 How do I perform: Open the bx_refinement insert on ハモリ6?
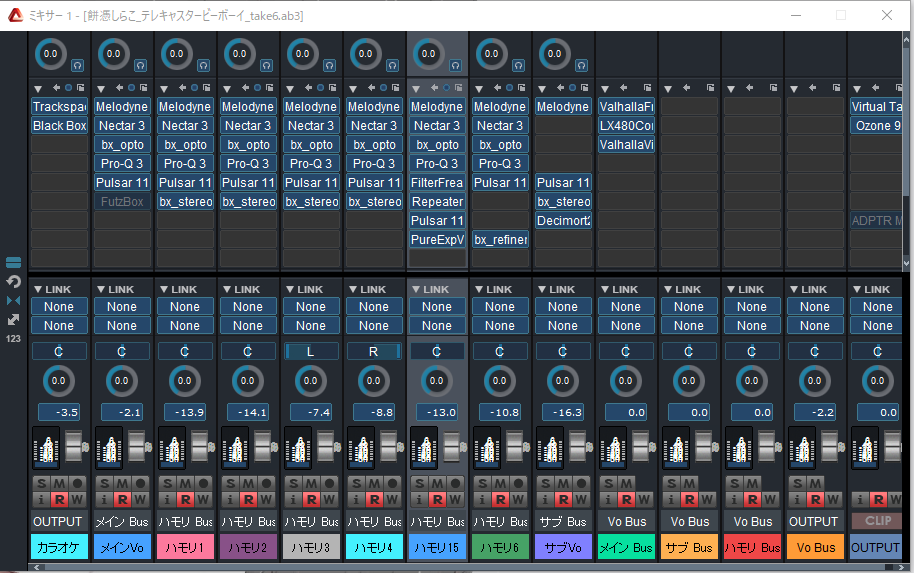click(500, 240)
